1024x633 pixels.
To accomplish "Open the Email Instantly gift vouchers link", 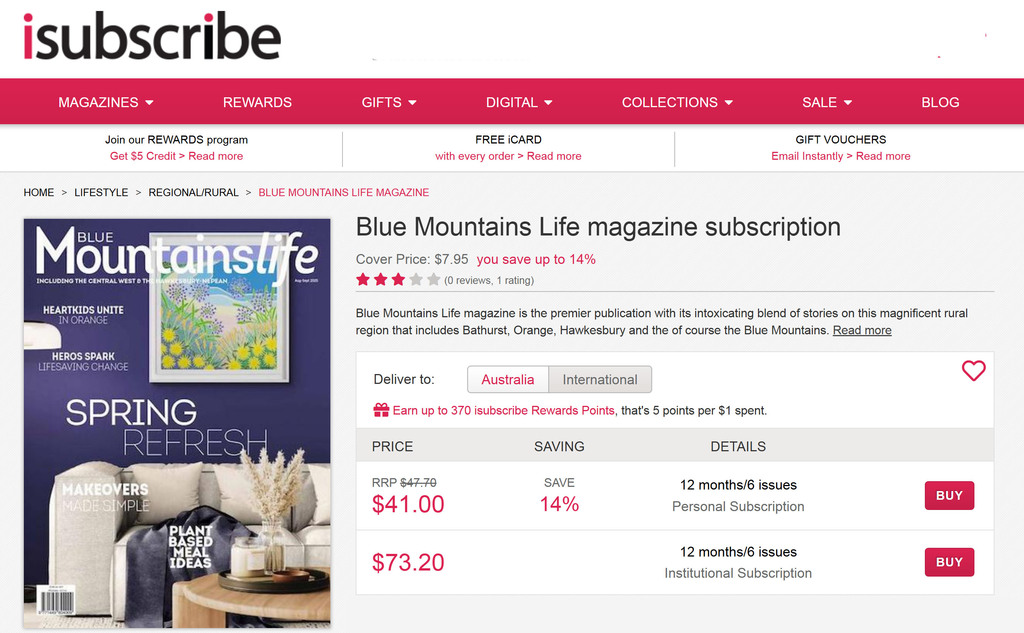I will tap(840, 156).
